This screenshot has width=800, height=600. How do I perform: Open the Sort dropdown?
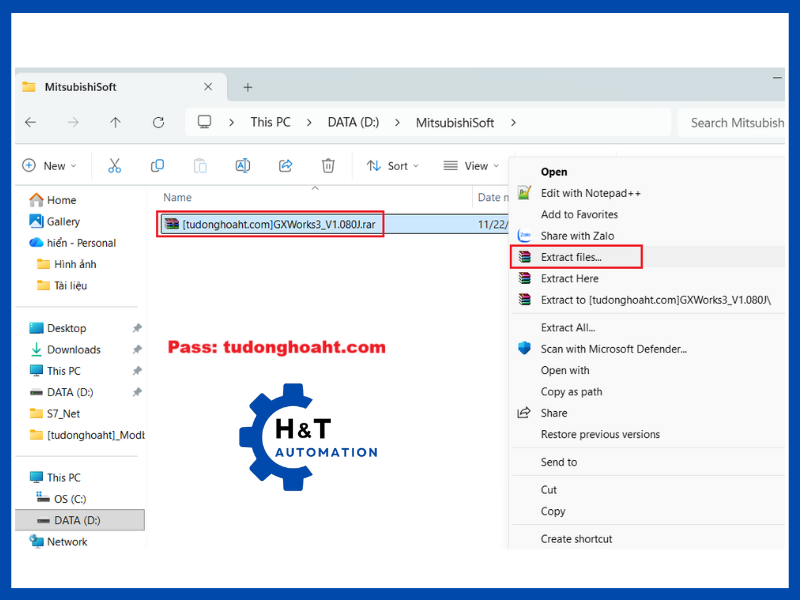[x=392, y=166]
